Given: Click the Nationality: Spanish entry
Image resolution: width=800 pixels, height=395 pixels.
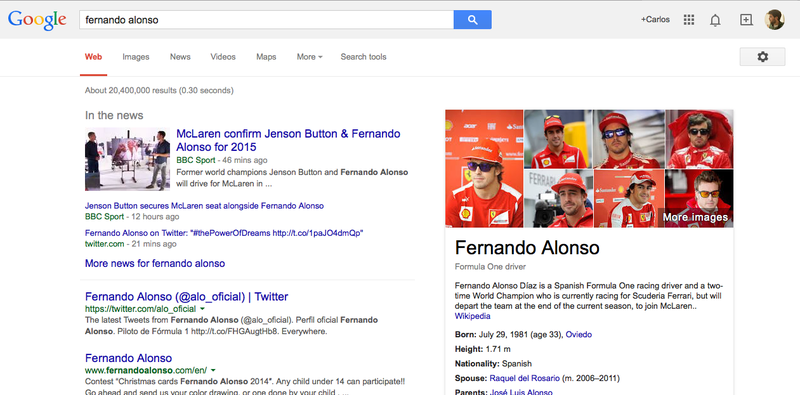Looking at the screenshot, I should pos(493,364).
